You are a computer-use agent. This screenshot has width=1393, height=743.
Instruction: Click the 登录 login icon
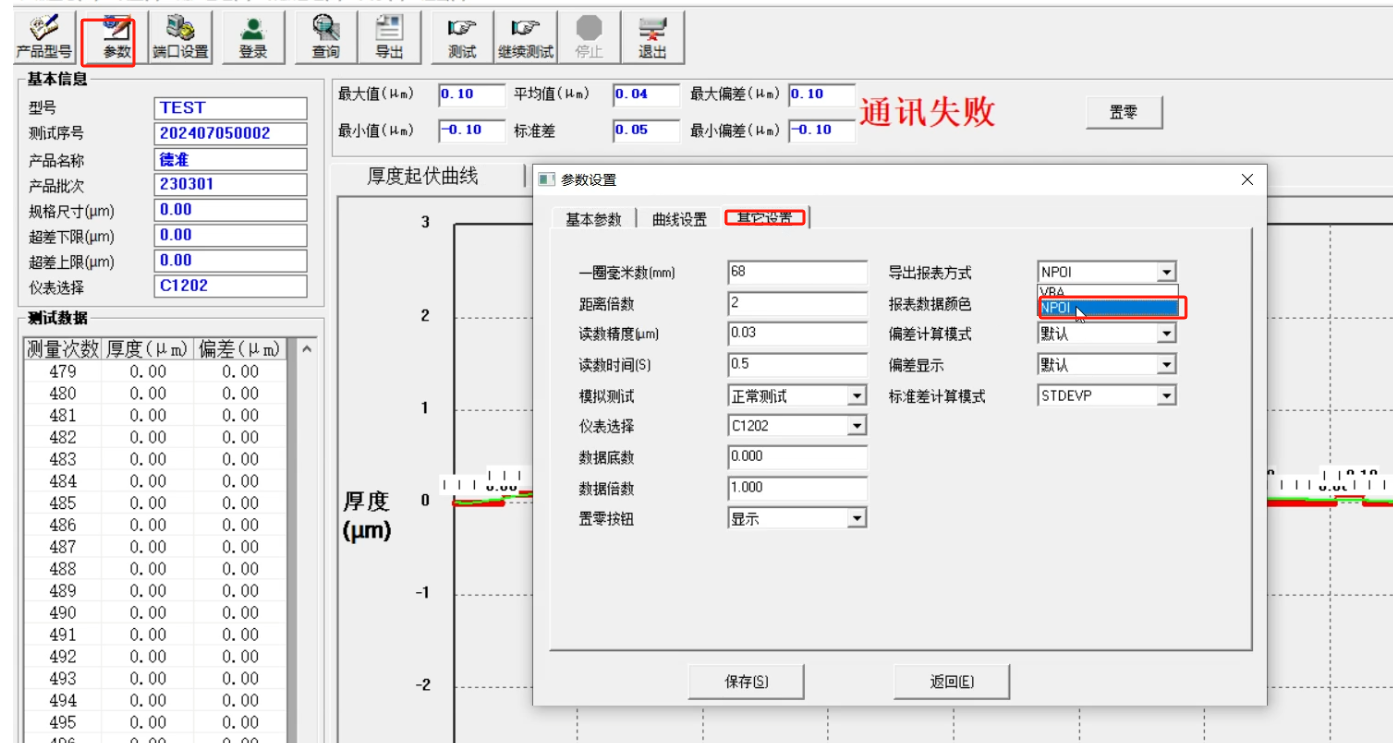coord(253,38)
